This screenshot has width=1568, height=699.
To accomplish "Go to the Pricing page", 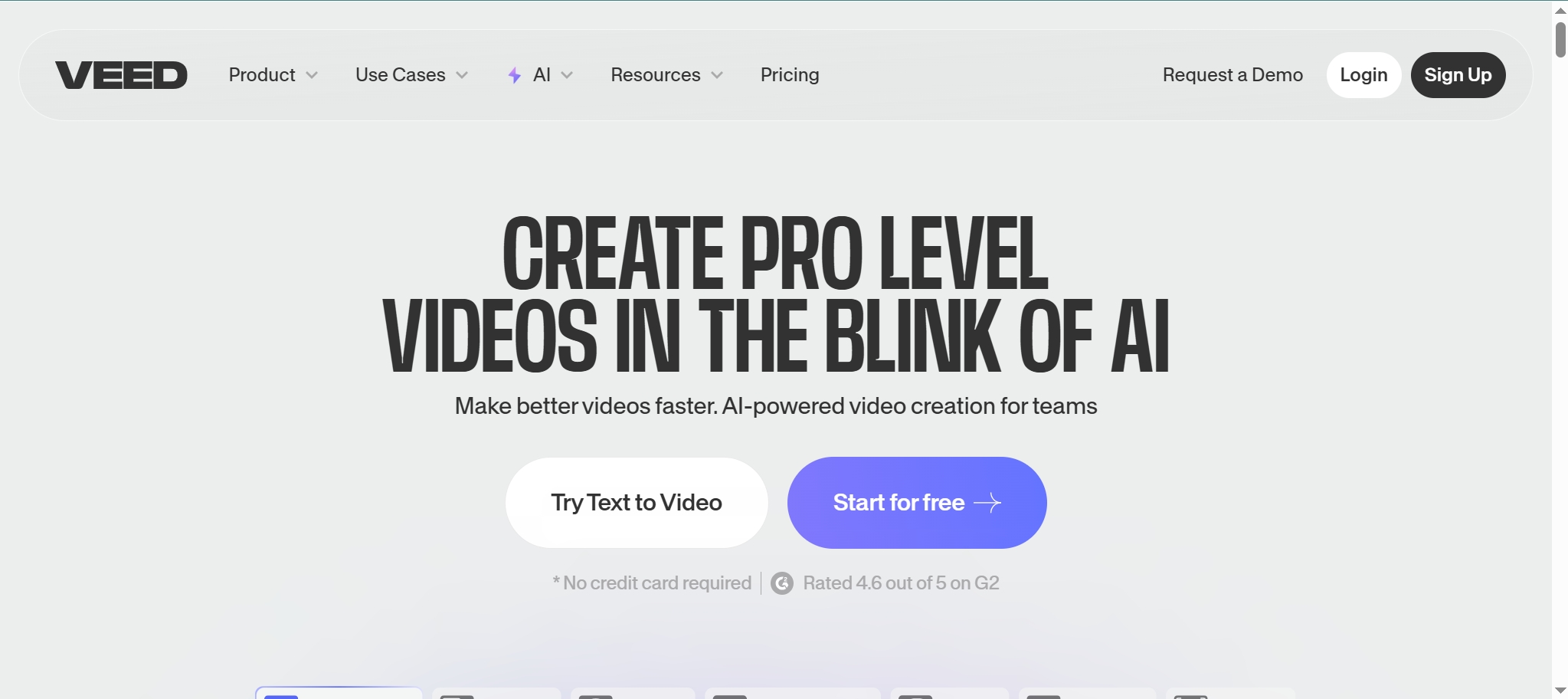I will coord(790,75).
